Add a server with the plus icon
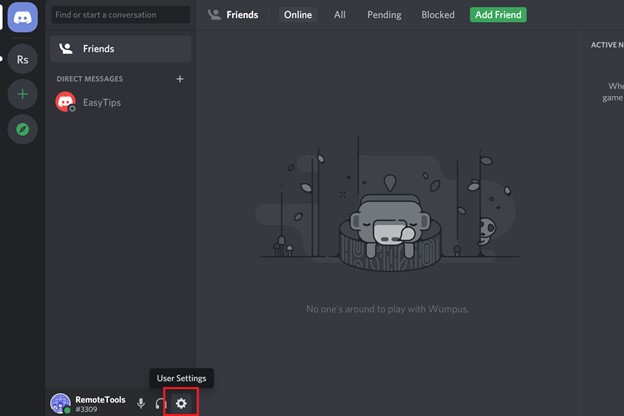This screenshot has height=416, width=624. click(23, 94)
